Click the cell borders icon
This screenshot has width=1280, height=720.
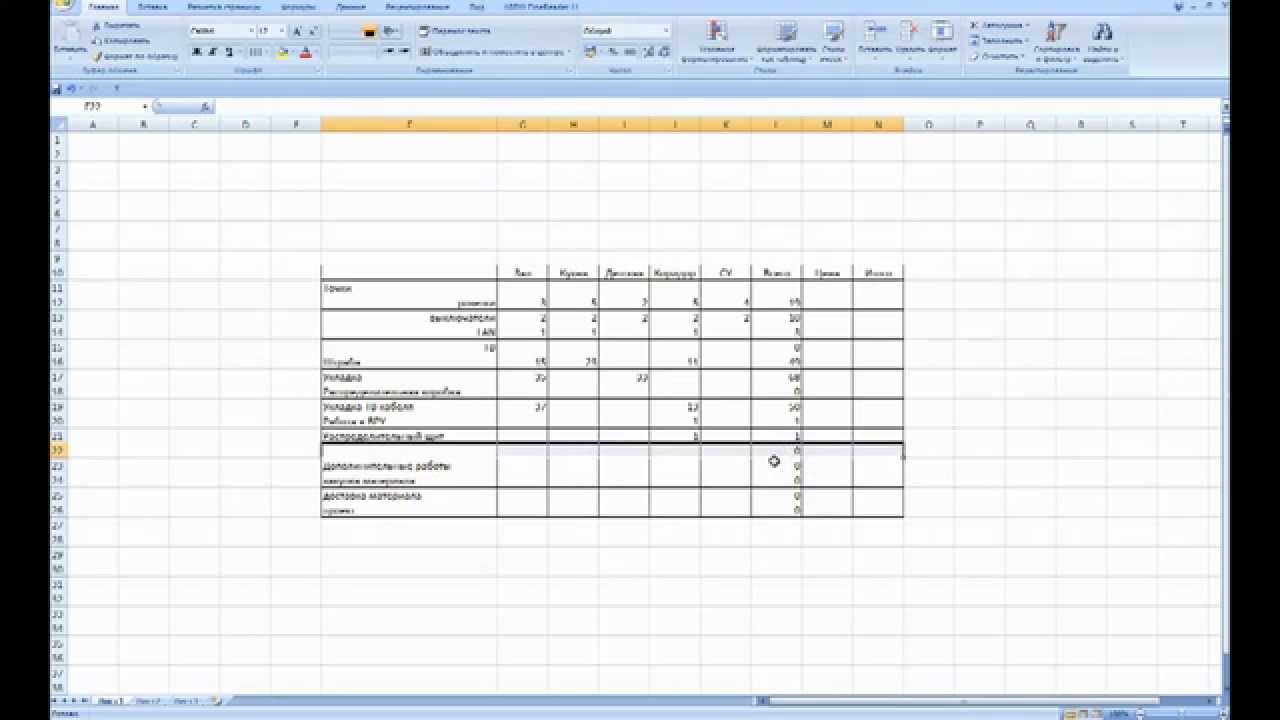pos(254,51)
